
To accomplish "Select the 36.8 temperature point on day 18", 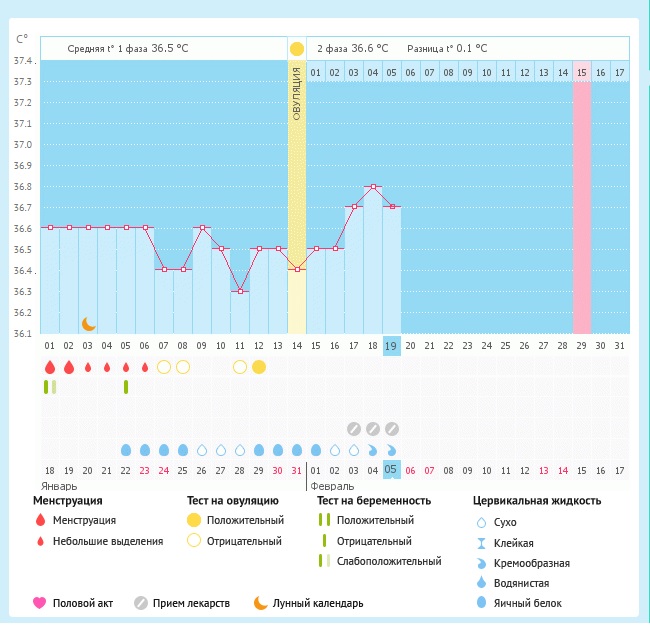I will [373, 186].
